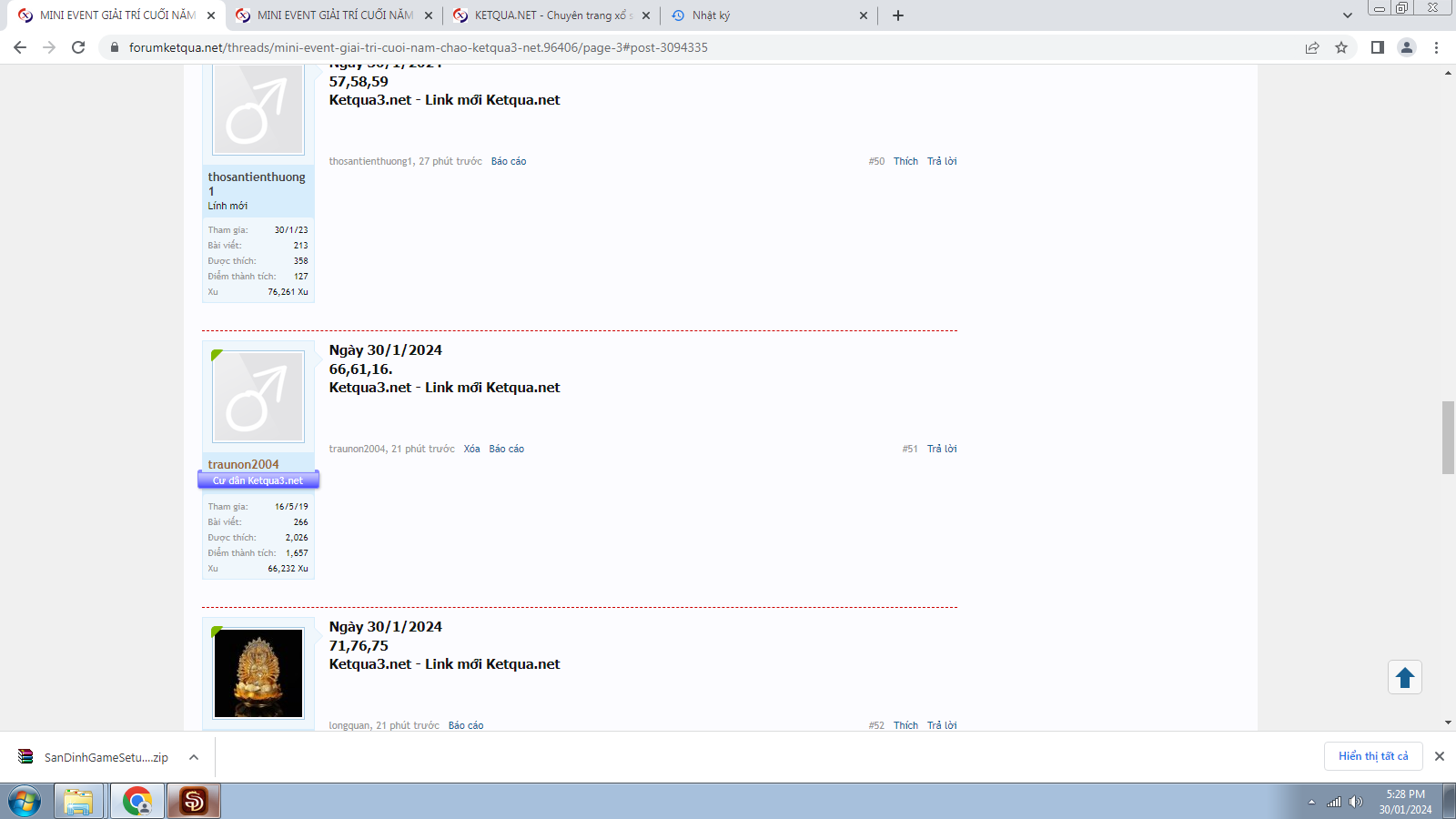Expand options for the SanDinhGameSetup download
Viewport: 1456px width, 819px height.
194,757
